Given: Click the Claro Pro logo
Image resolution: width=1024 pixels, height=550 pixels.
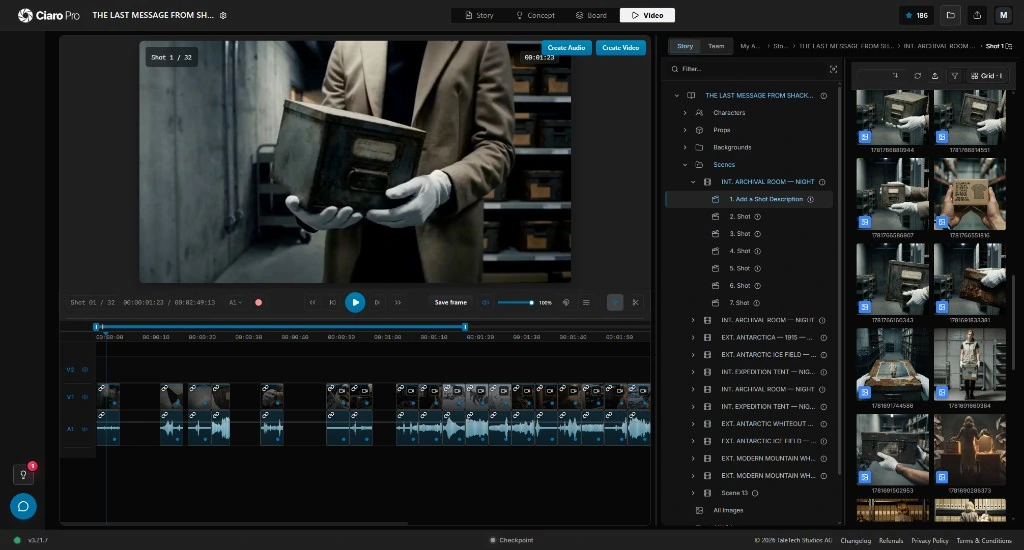Looking at the screenshot, I should tap(49, 15).
